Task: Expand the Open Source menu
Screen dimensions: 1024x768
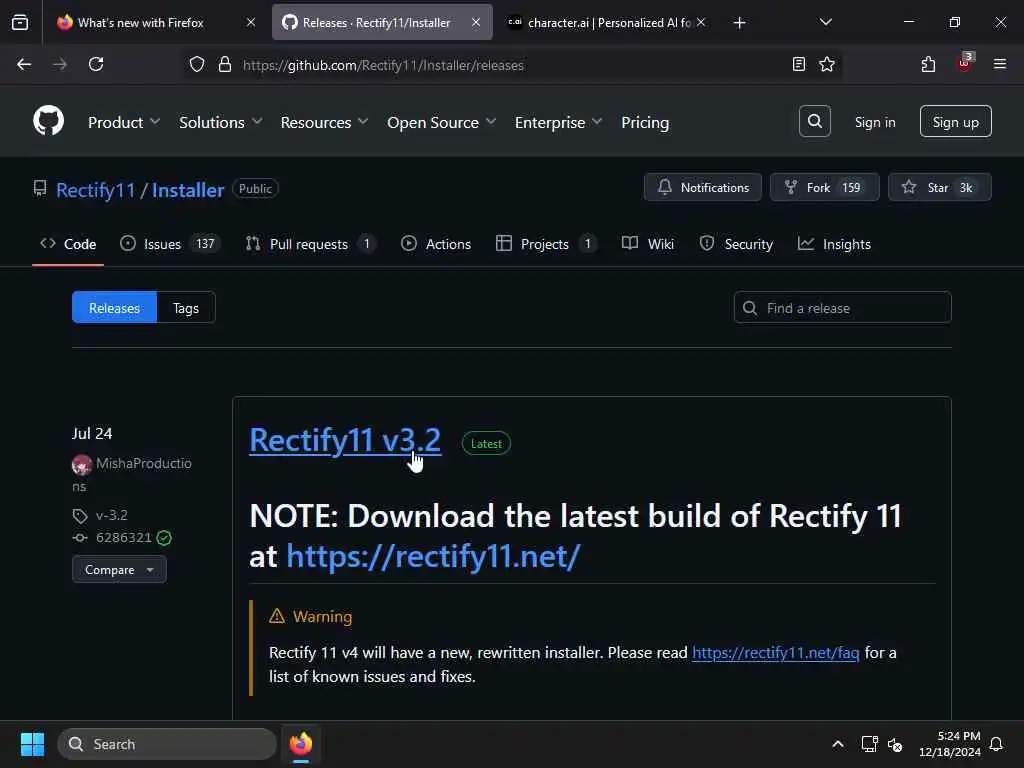Action: coord(441,122)
